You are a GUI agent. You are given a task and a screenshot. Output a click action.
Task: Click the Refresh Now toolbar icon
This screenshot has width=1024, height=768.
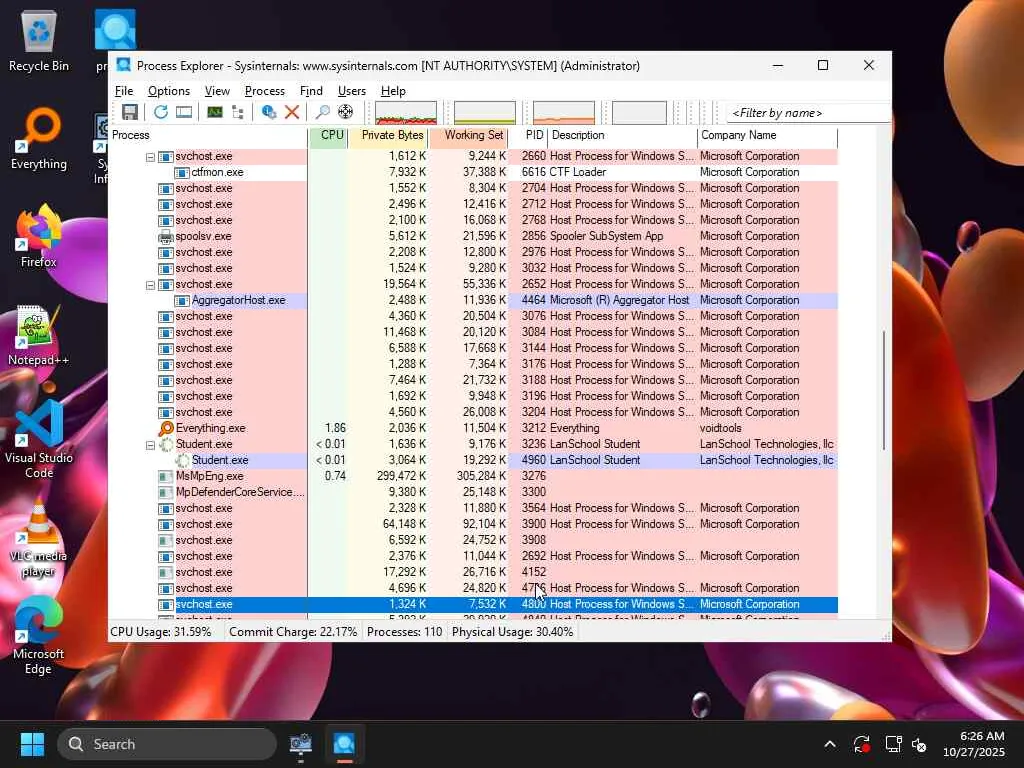click(x=161, y=112)
